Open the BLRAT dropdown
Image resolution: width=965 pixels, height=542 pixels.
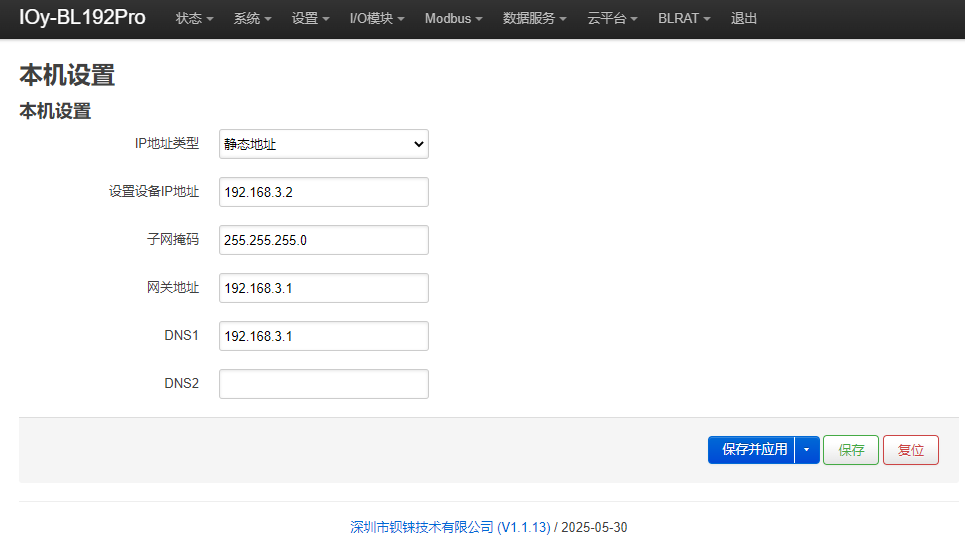[684, 18]
